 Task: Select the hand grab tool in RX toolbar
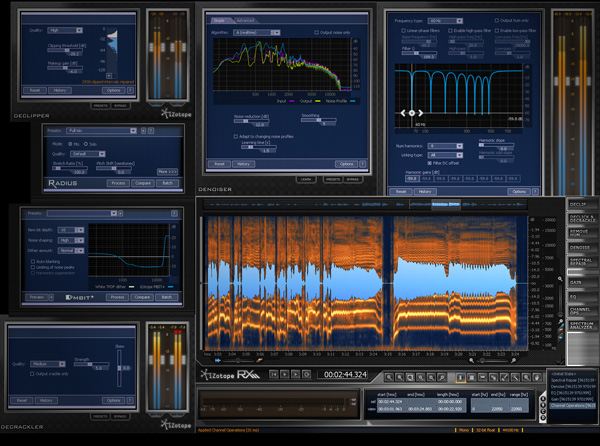click(538, 378)
